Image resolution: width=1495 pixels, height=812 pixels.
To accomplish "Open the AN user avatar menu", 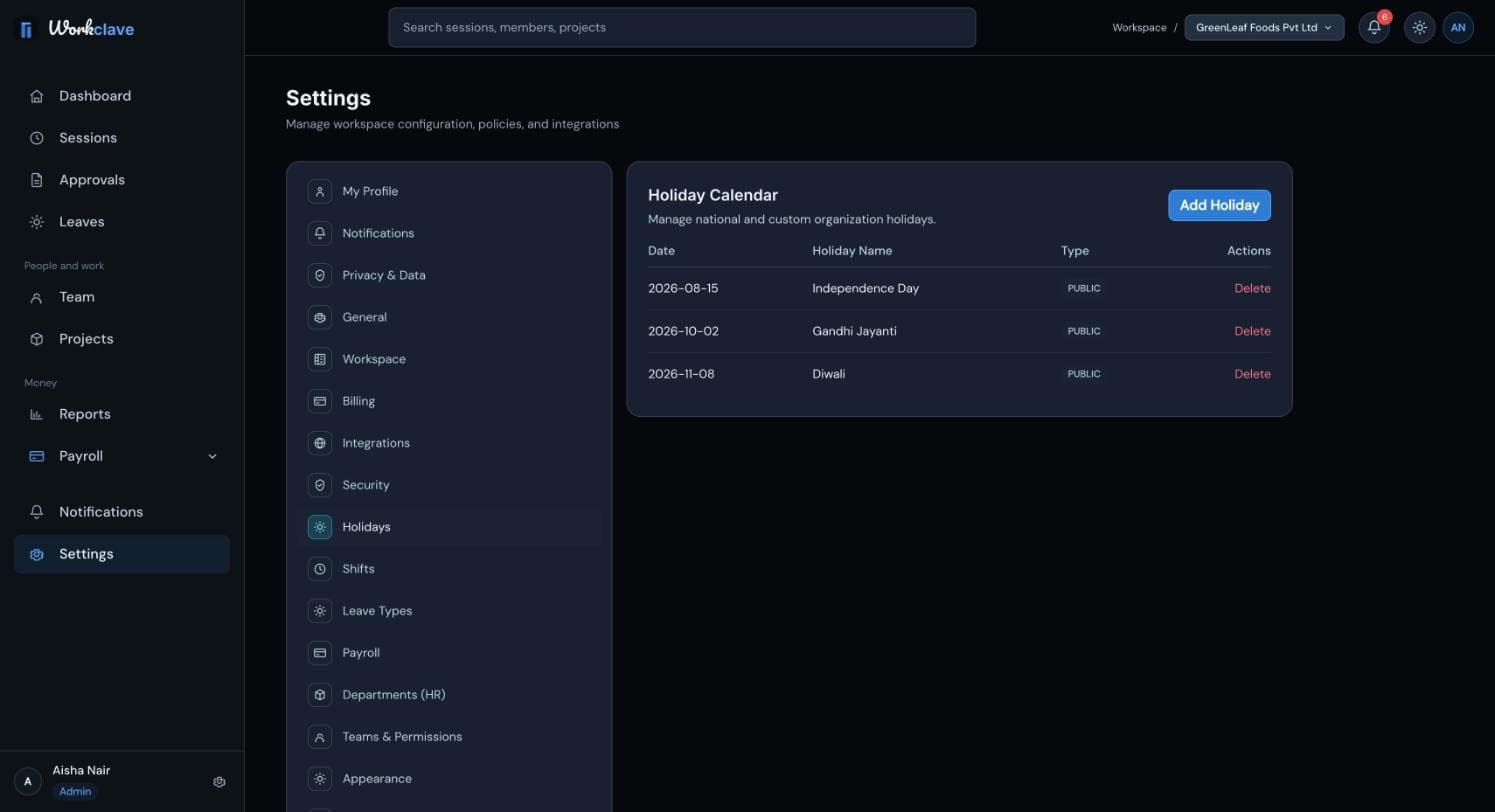I will (x=1458, y=28).
